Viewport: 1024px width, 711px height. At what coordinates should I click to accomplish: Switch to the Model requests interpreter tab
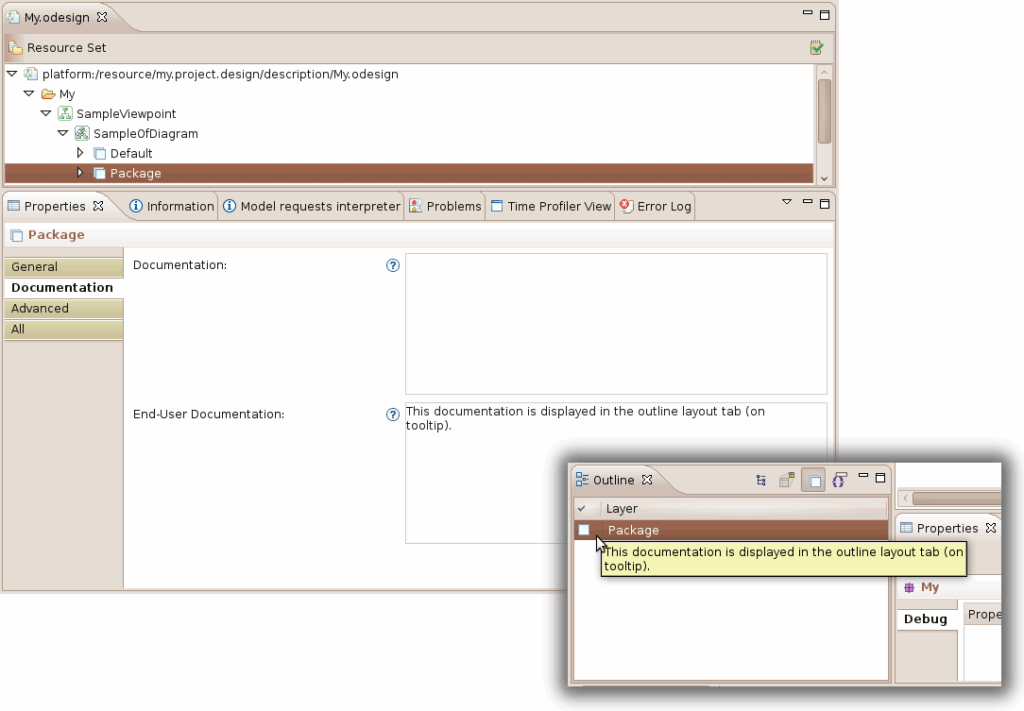click(x=311, y=206)
